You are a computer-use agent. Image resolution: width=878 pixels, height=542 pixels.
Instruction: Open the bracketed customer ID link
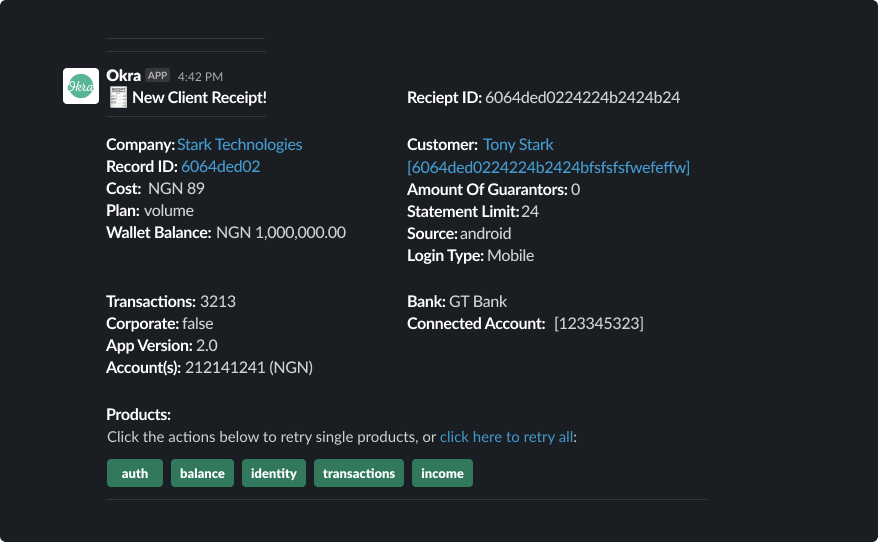point(548,167)
